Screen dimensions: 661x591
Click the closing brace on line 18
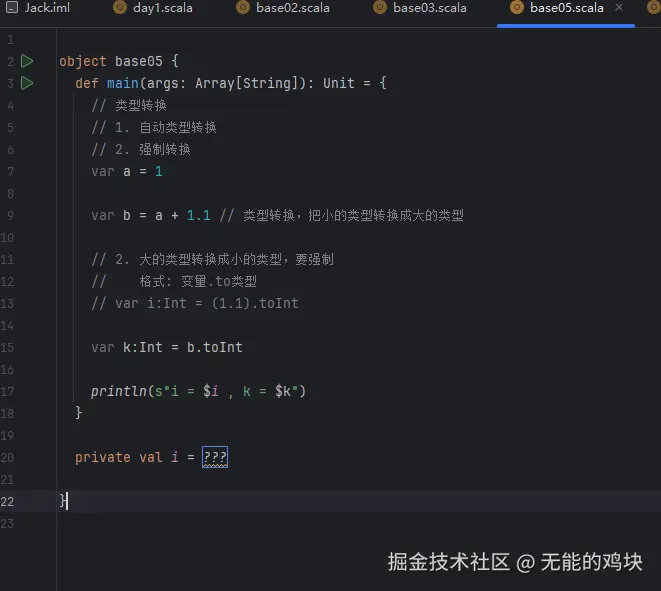pyautogui.click(x=78, y=412)
